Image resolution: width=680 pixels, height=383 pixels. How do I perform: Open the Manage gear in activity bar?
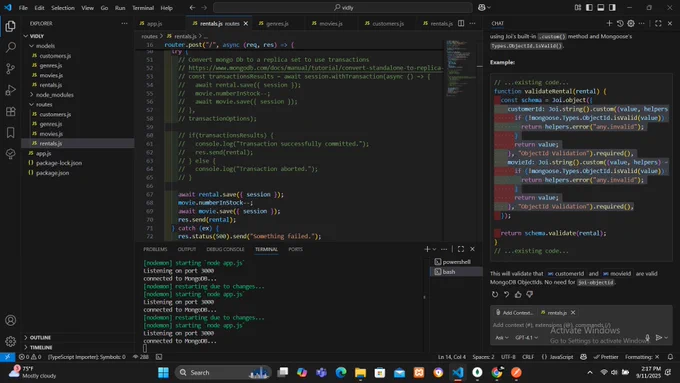[10, 341]
